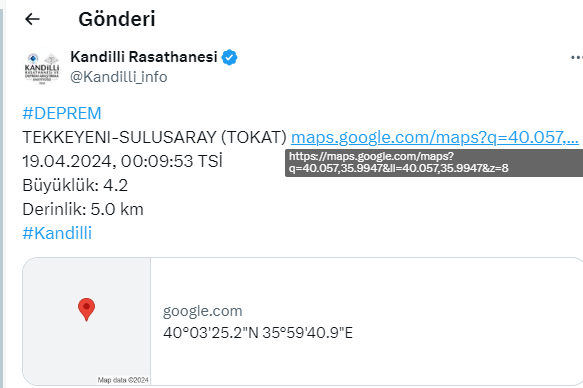Open Kandilli Rasathanesi display name
Screen dimensions: 583x388
(144, 57)
